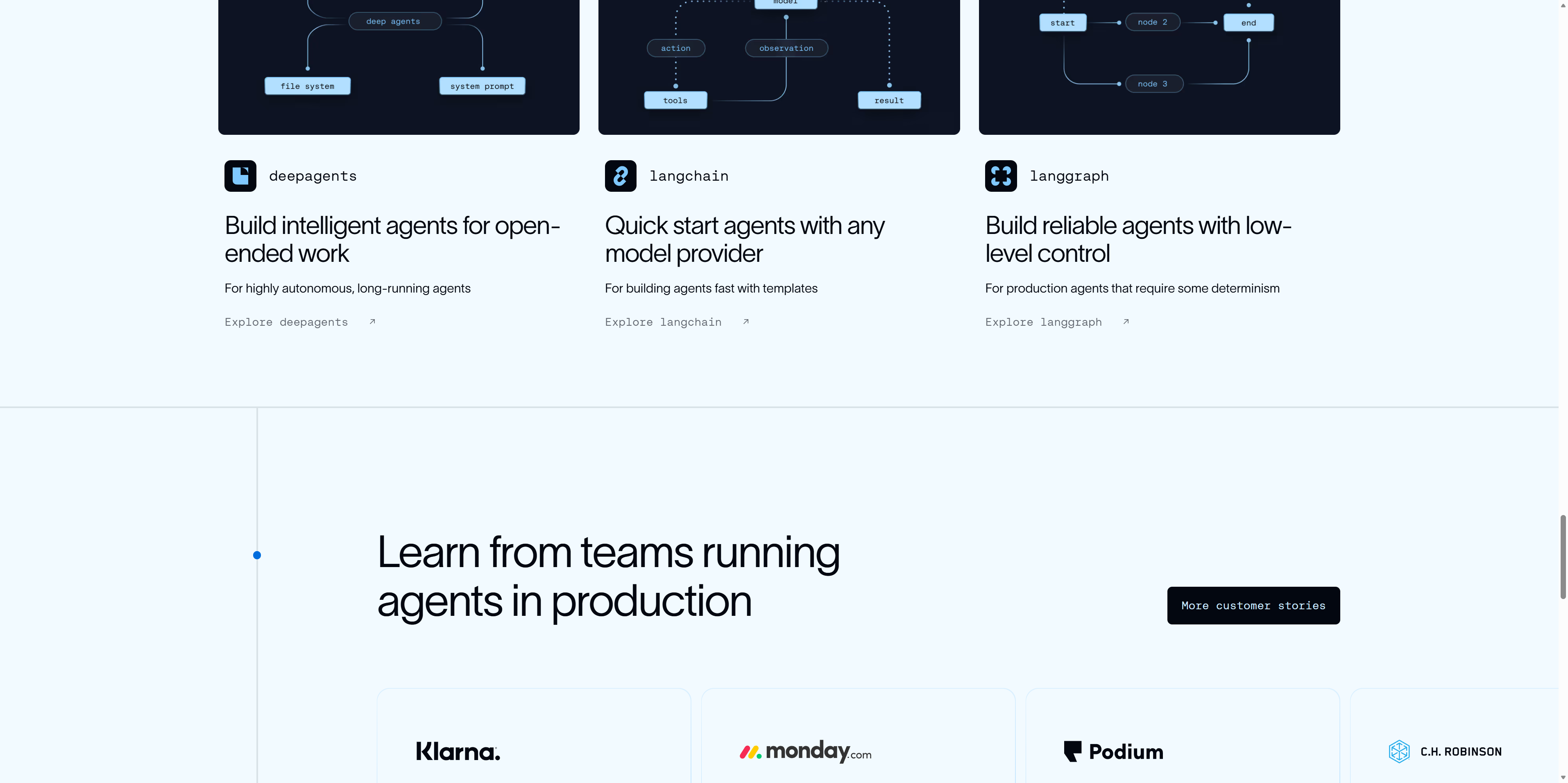
Task: Click the blue timeline dot beside the heading
Action: coord(257,555)
